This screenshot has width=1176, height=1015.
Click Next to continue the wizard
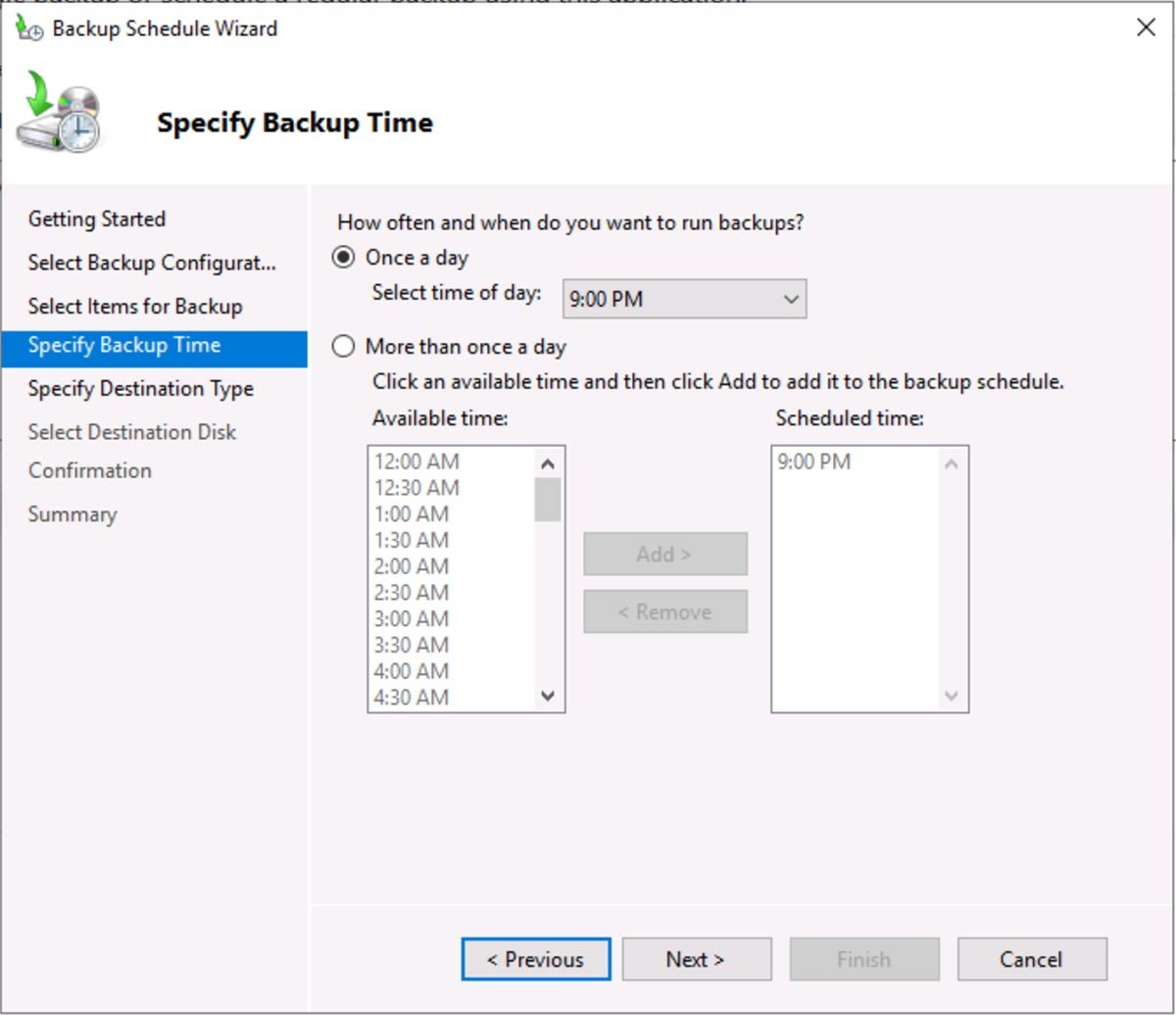(696, 959)
